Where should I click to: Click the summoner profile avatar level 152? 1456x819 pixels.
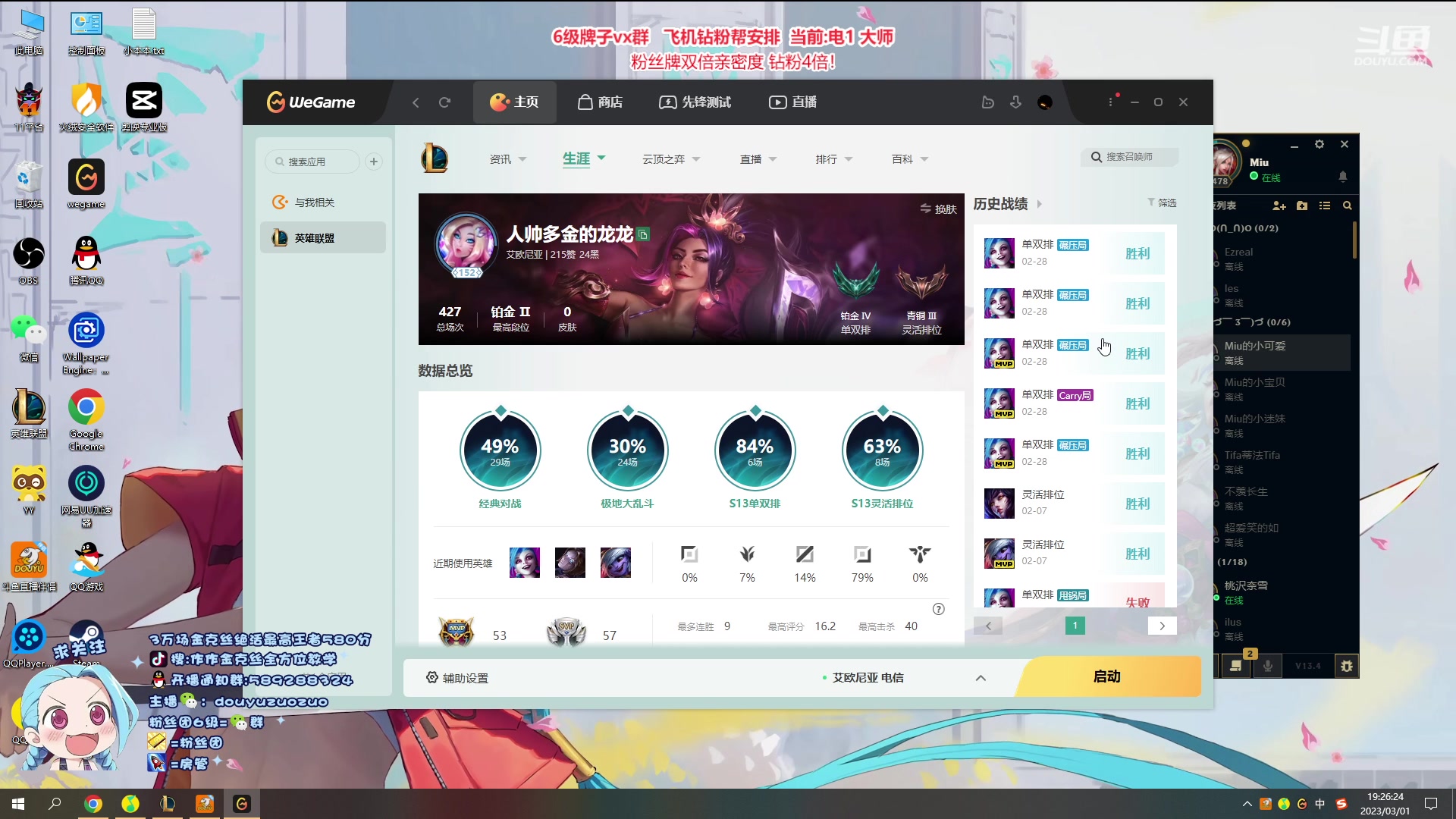tap(466, 246)
